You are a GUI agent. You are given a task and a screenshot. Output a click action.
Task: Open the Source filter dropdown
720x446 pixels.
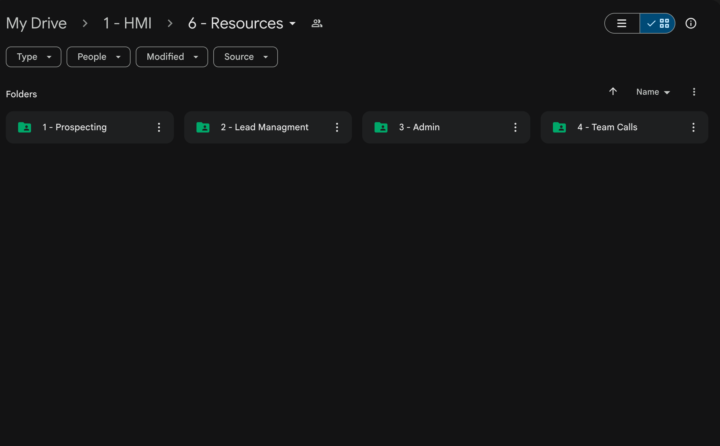tap(245, 57)
